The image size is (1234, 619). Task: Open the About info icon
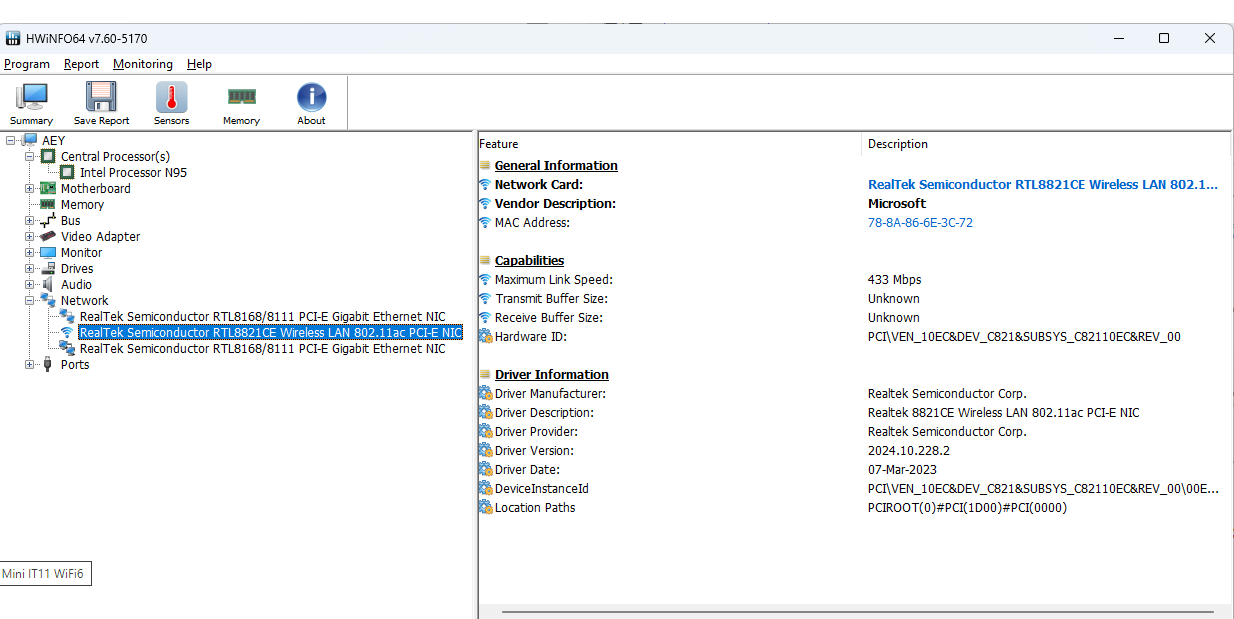(311, 98)
